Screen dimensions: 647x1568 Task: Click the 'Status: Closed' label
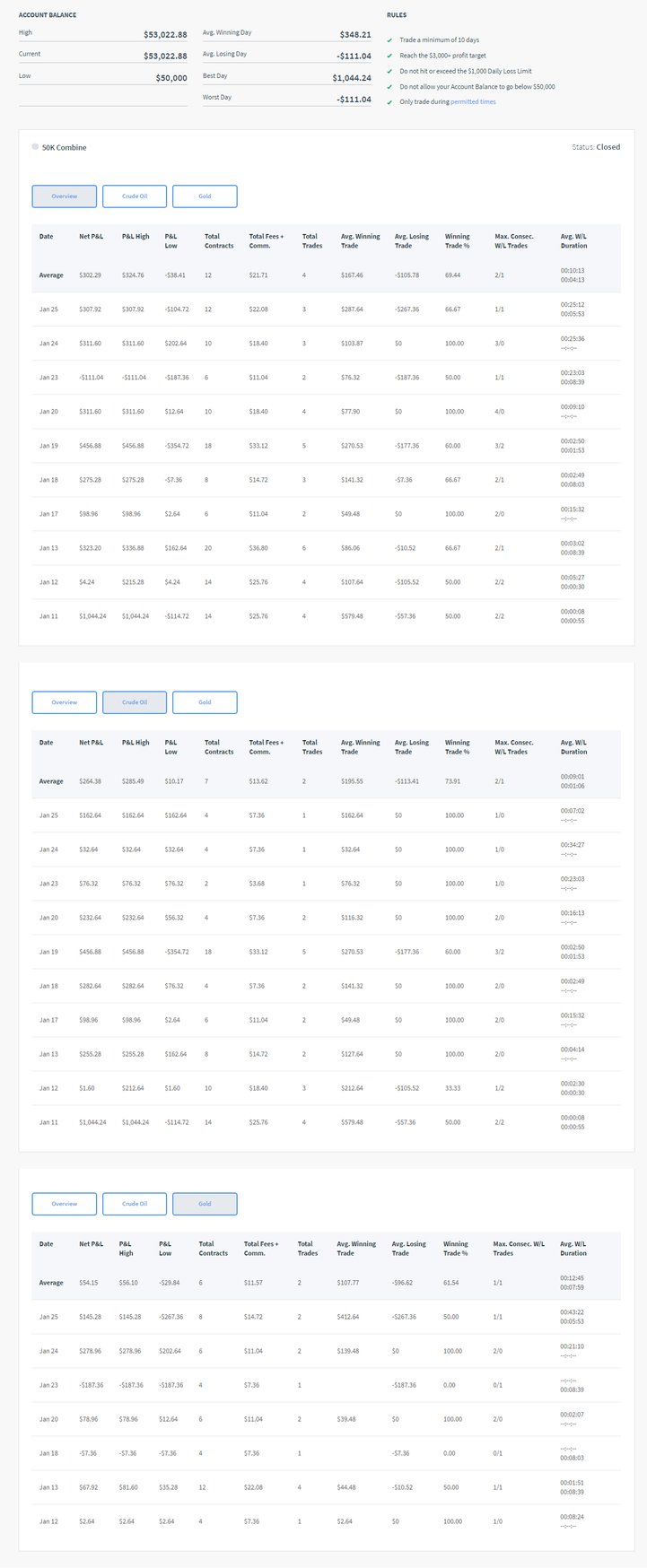pyautogui.click(x=595, y=147)
